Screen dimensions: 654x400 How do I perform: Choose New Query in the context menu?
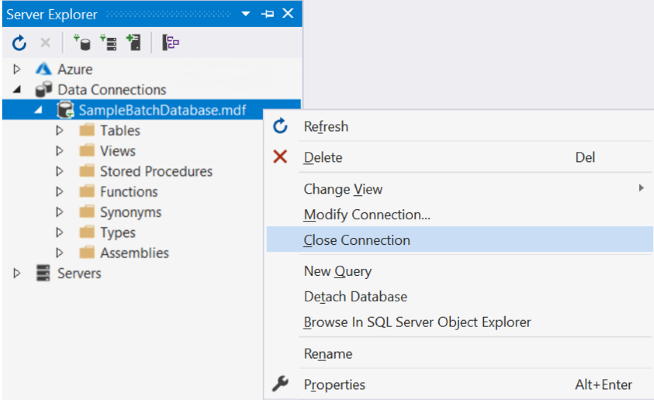(460, 271)
